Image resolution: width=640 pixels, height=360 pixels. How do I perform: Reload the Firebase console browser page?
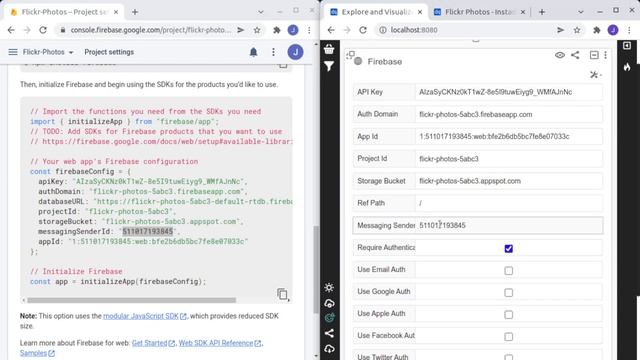43,30
